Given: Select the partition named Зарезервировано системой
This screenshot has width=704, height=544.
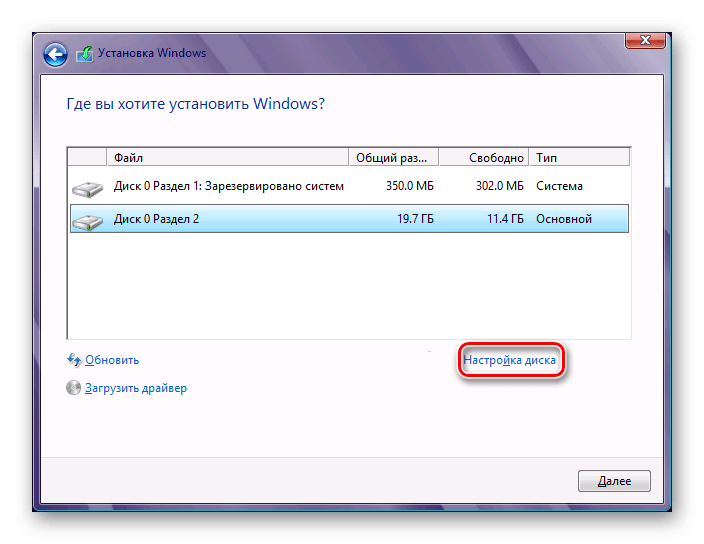Looking at the screenshot, I should click(229, 187).
